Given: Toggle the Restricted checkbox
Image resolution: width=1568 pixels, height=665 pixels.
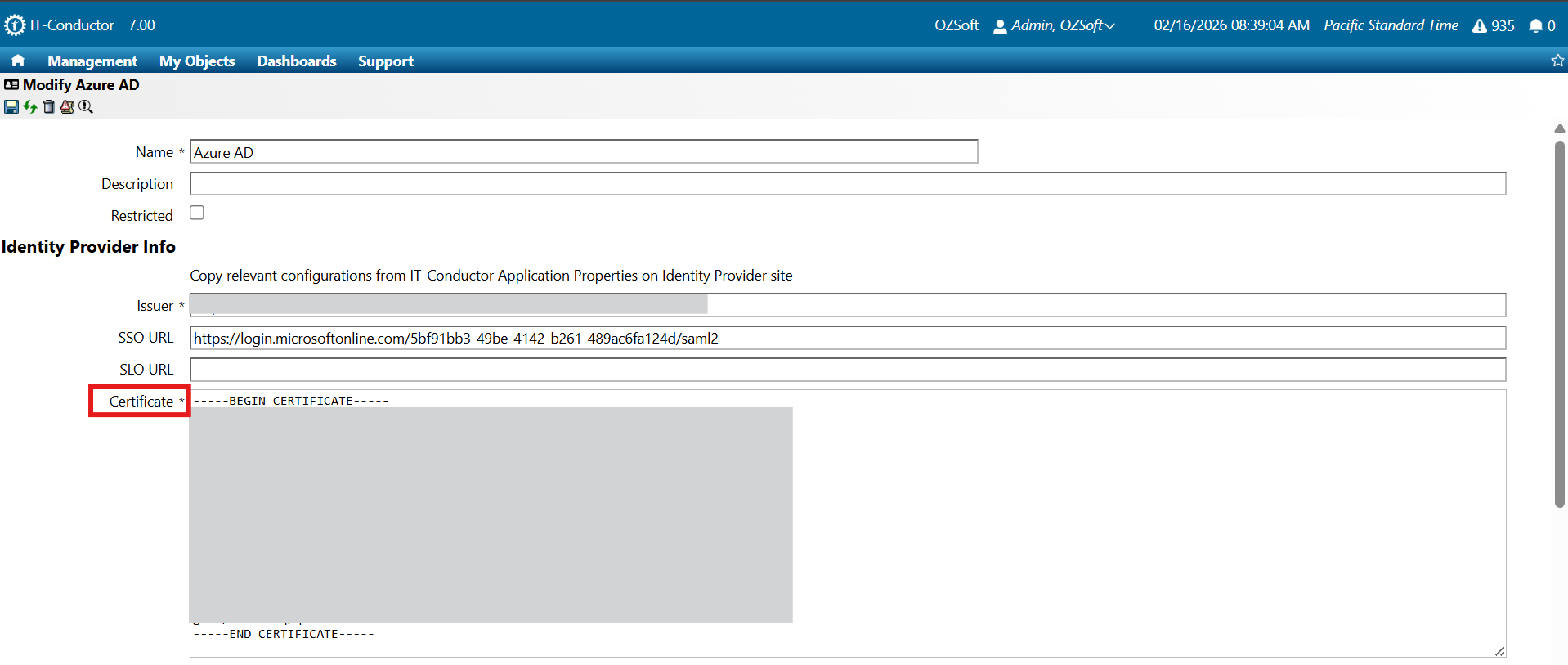Looking at the screenshot, I should [197, 213].
